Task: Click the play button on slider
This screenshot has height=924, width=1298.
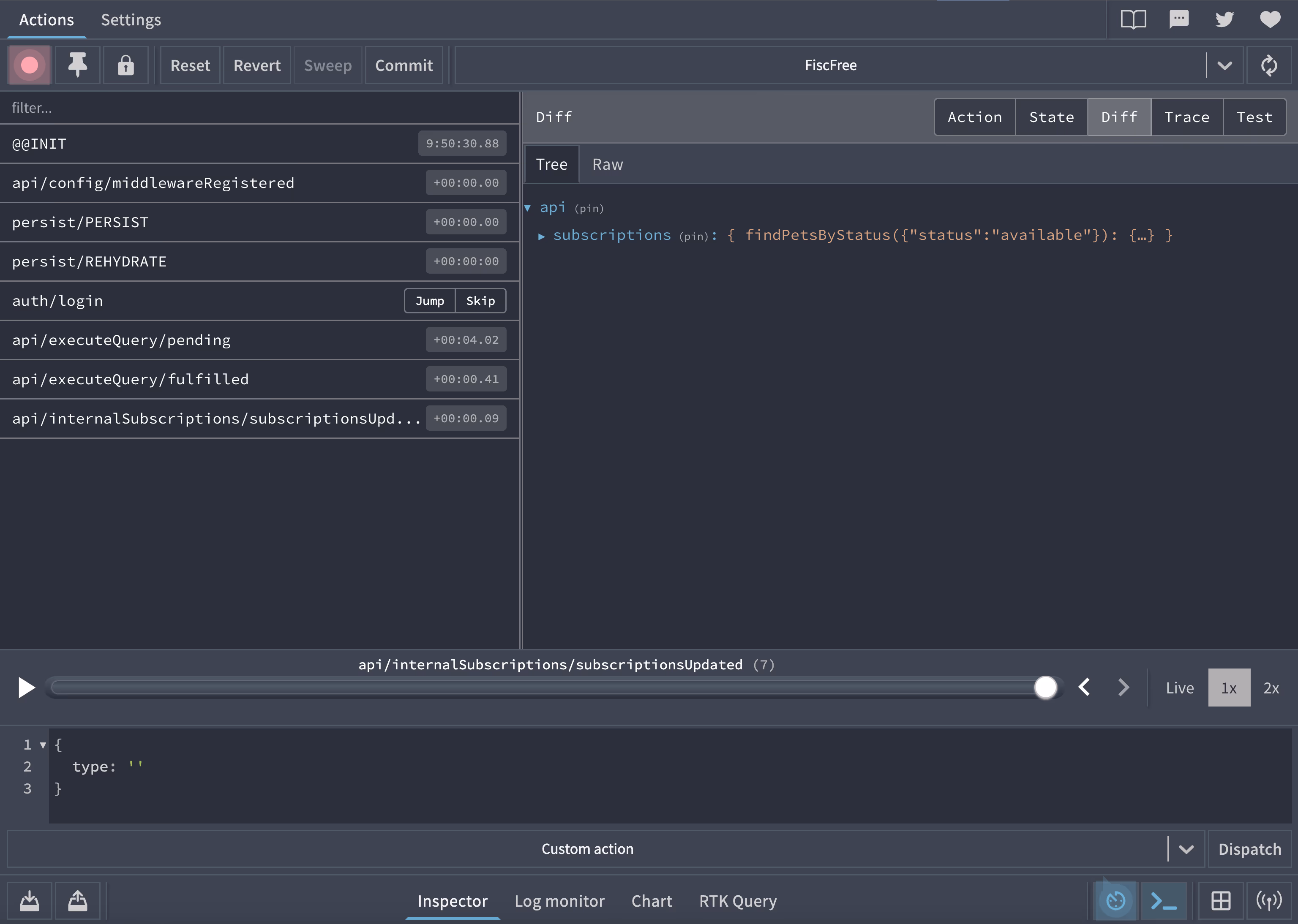Action: [26, 688]
